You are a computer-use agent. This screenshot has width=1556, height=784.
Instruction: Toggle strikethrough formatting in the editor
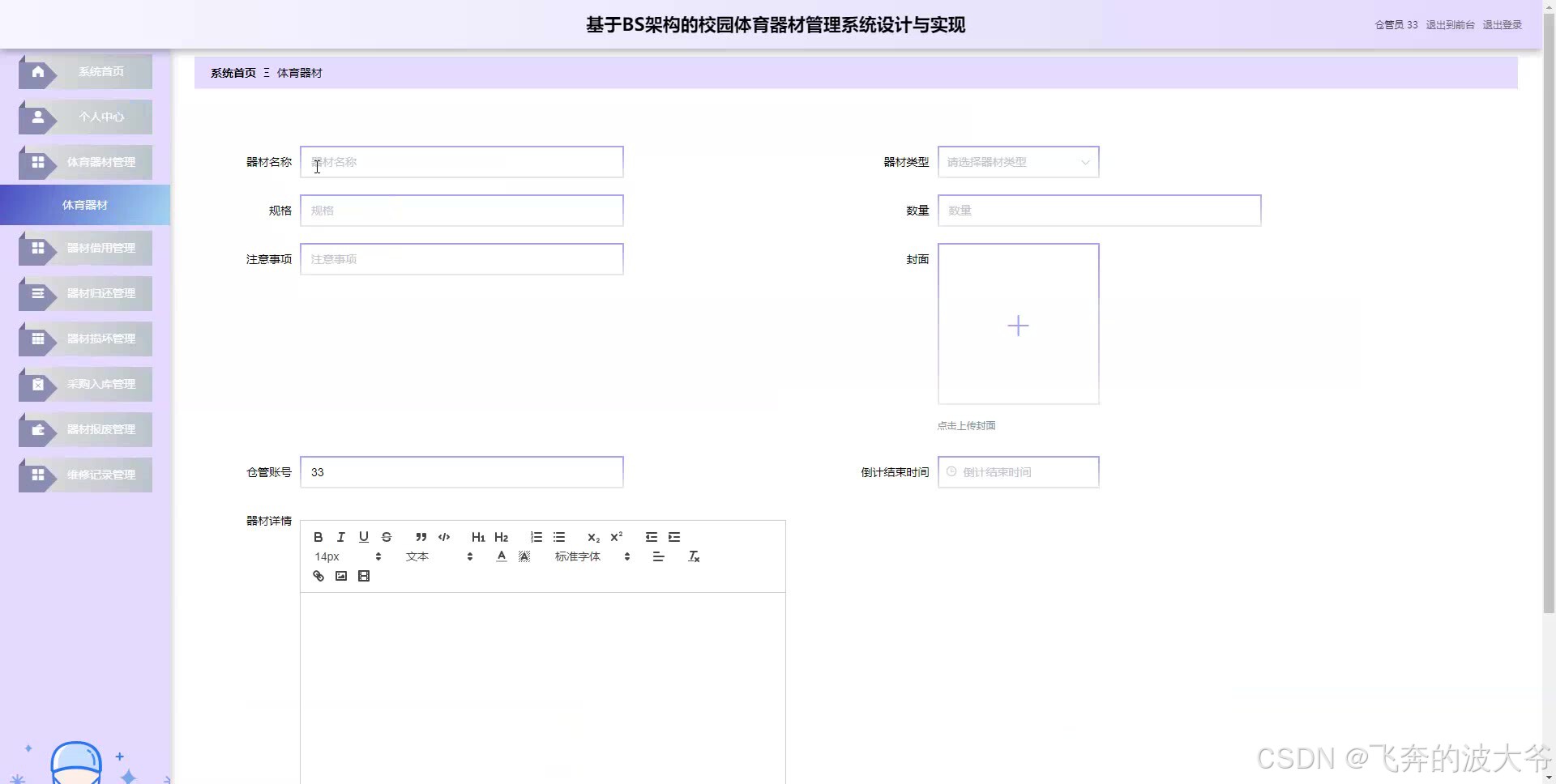[x=387, y=537]
